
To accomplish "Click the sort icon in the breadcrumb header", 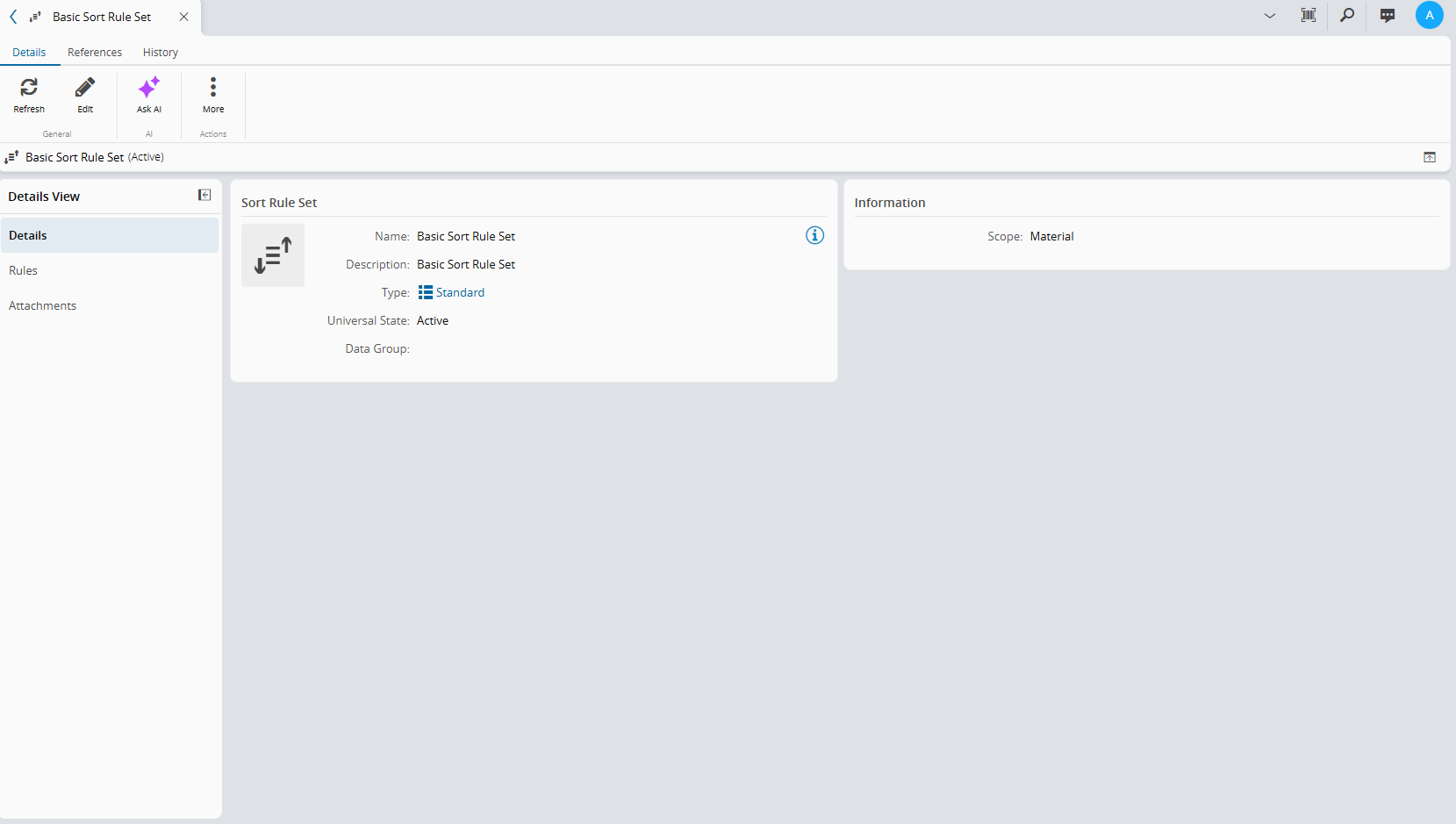I will [x=11, y=157].
